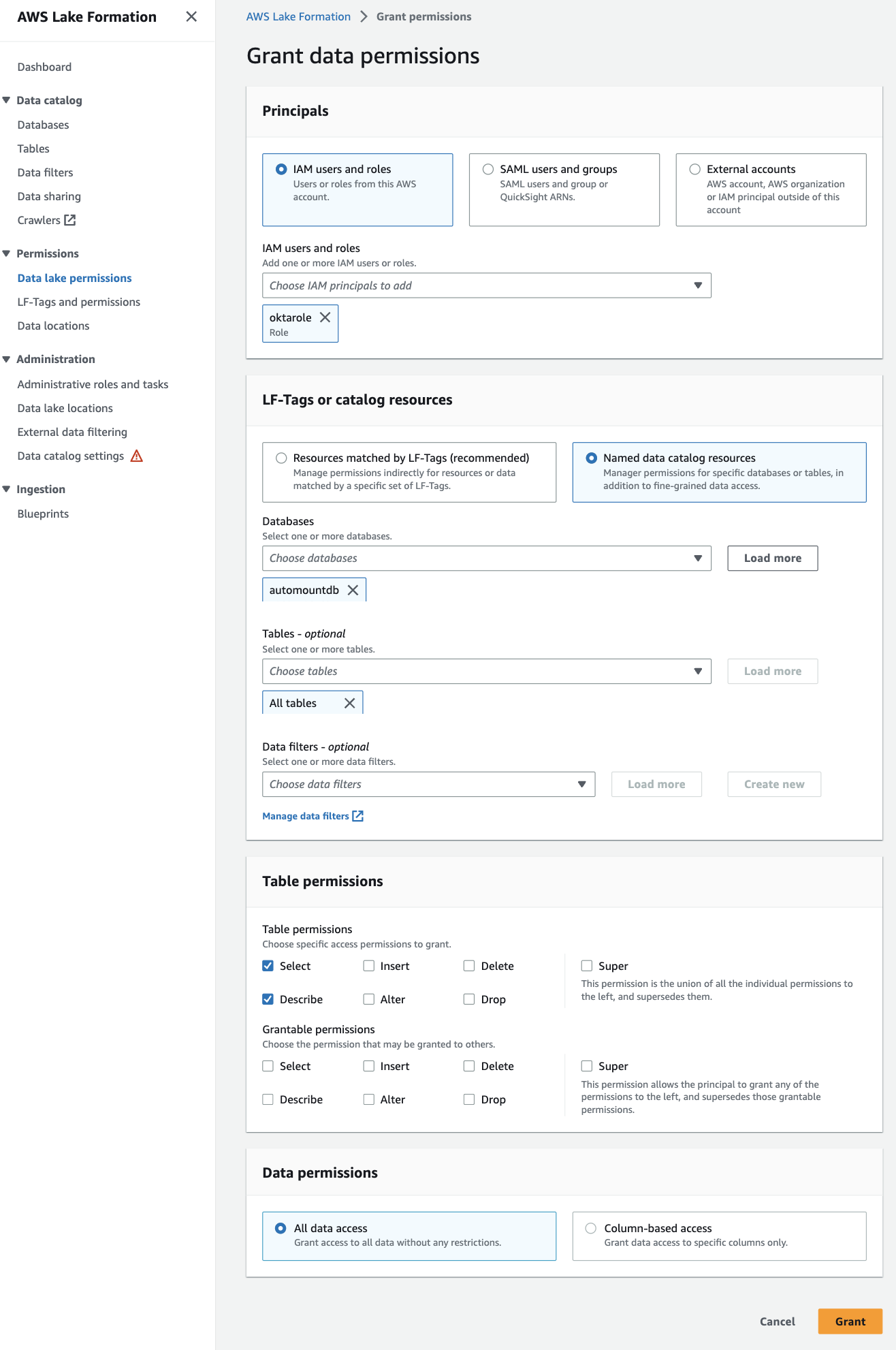This screenshot has width=896, height=1350.
Task: Collapse the Data catalog sidebar section
Action: click(7, 100)
